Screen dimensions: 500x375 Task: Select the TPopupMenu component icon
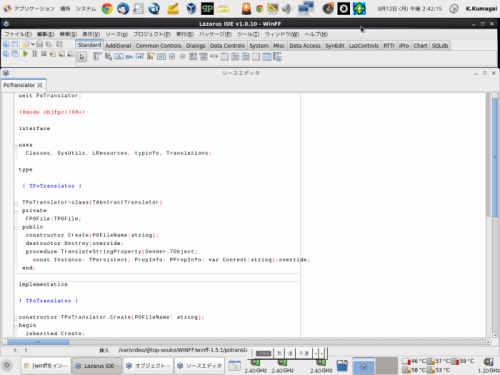coord(108,57)
